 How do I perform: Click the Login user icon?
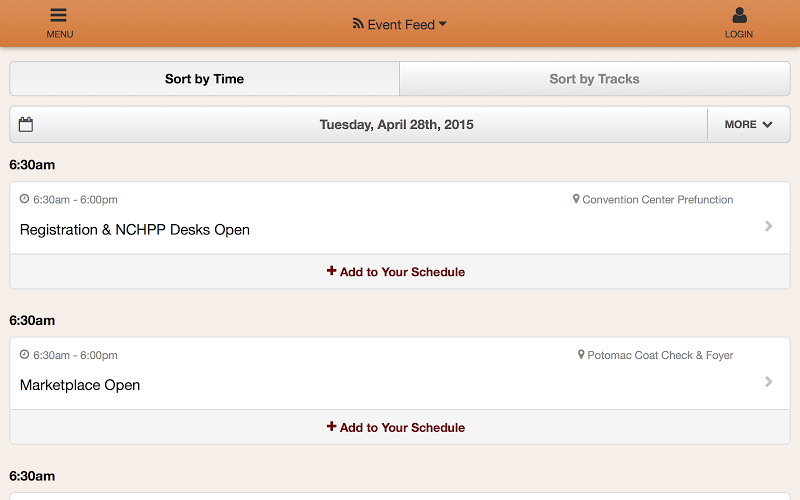pyautogui.click(x=739, y=16)
